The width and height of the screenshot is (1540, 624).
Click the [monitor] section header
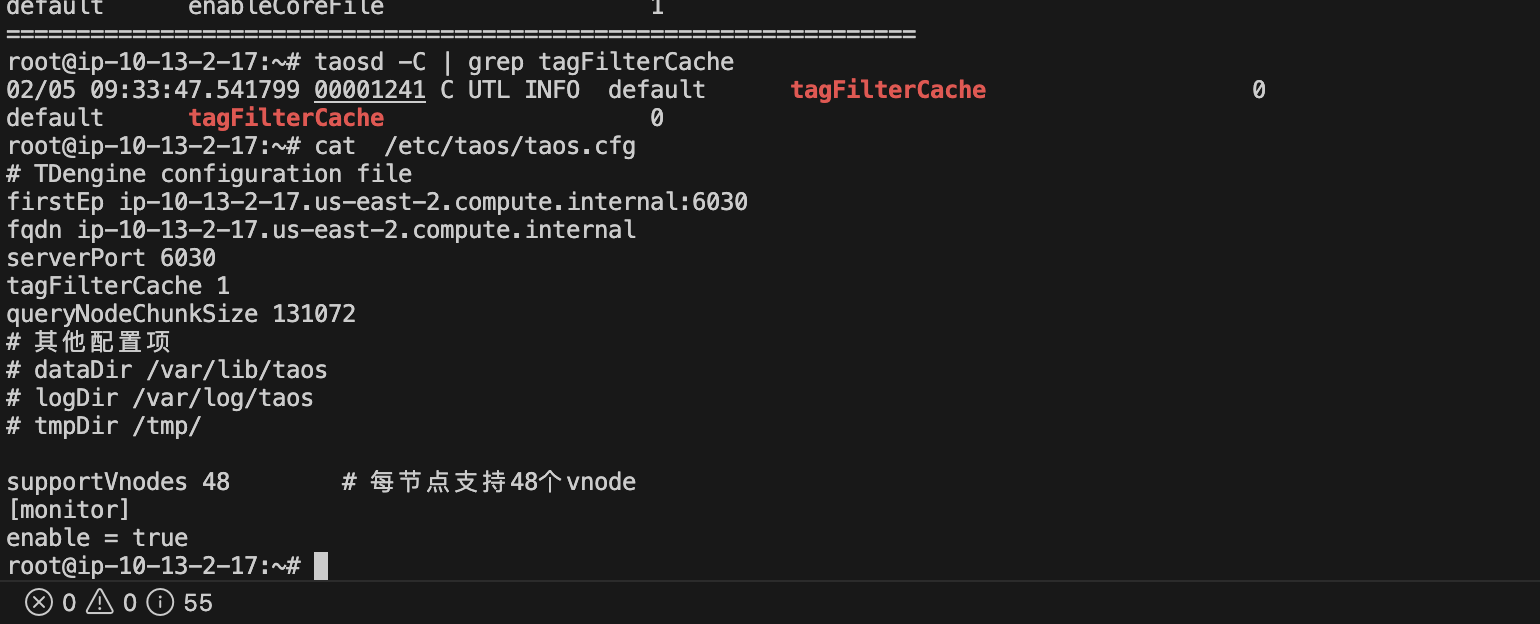click(x=69, y=510)
